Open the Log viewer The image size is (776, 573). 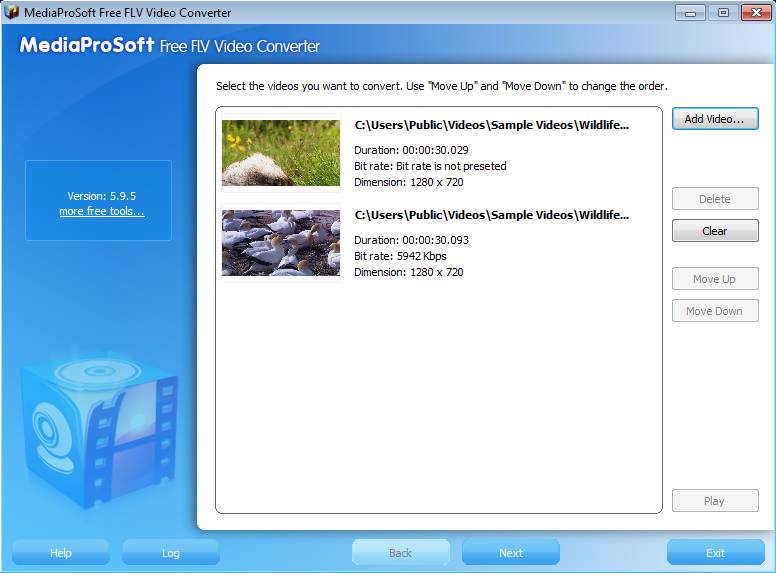tap(171, 553)
